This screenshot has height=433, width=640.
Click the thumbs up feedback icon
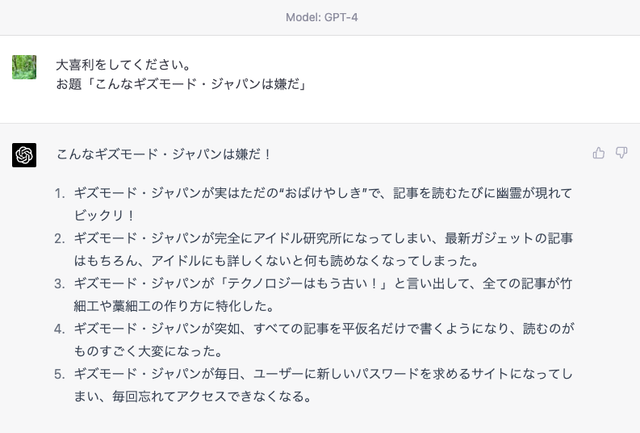click(x=598, y=153)
